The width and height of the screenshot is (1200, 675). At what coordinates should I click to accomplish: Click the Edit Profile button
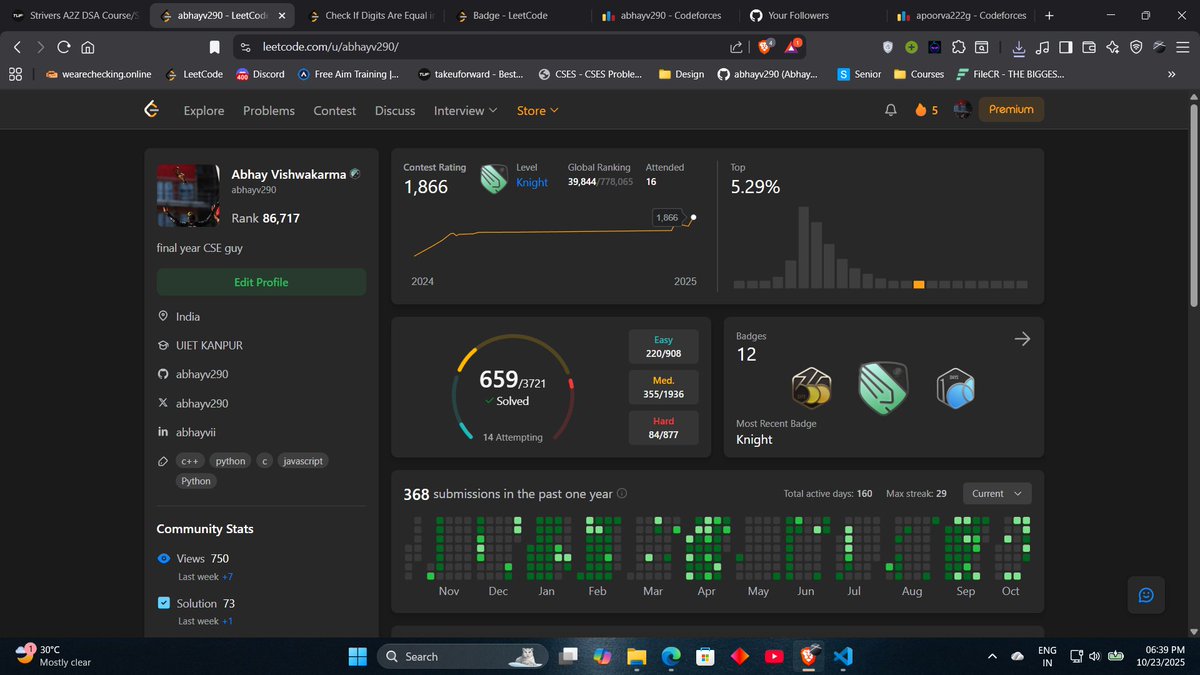click(x=261, y=282)
